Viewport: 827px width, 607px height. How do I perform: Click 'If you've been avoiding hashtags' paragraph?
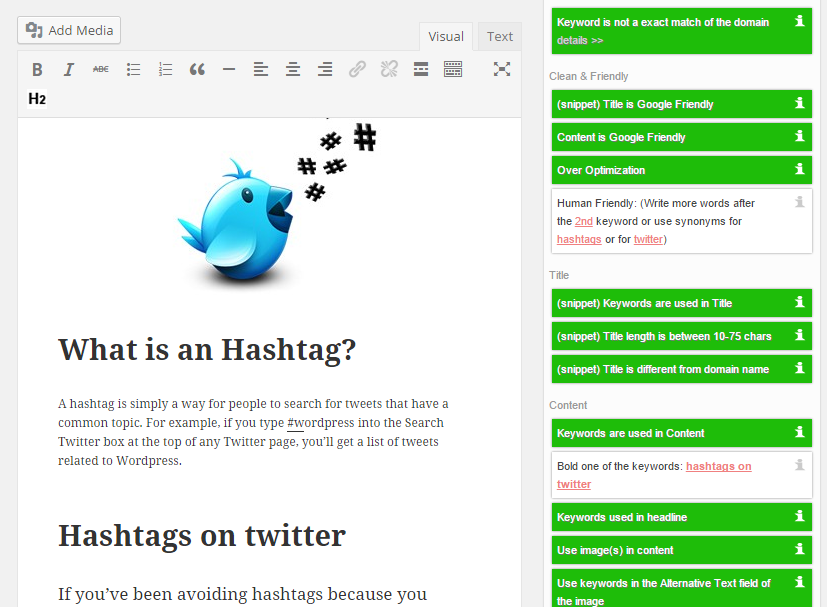[x=242, y=594]
